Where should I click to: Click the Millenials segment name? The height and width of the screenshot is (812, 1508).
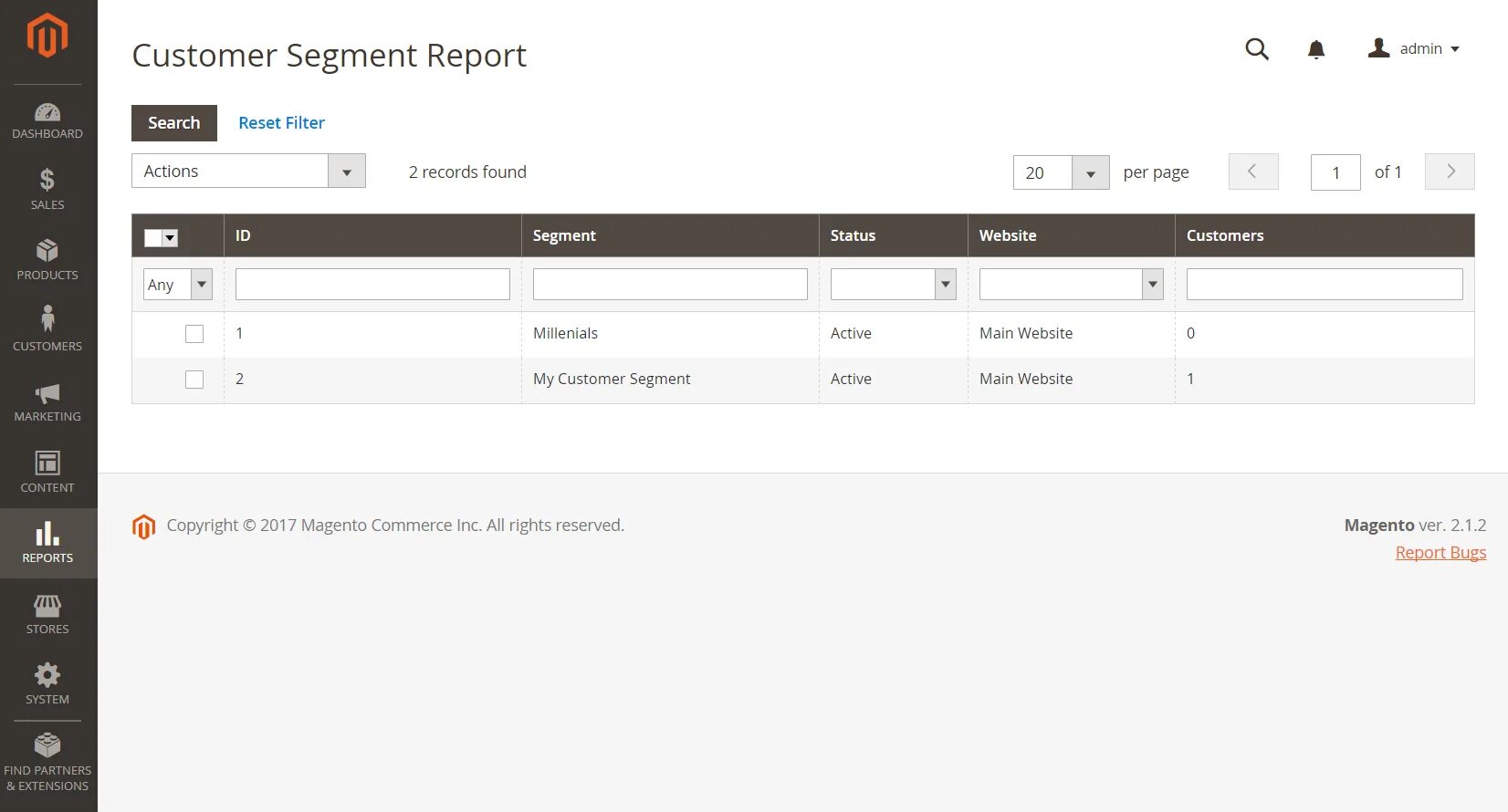[x=565, y=334]
